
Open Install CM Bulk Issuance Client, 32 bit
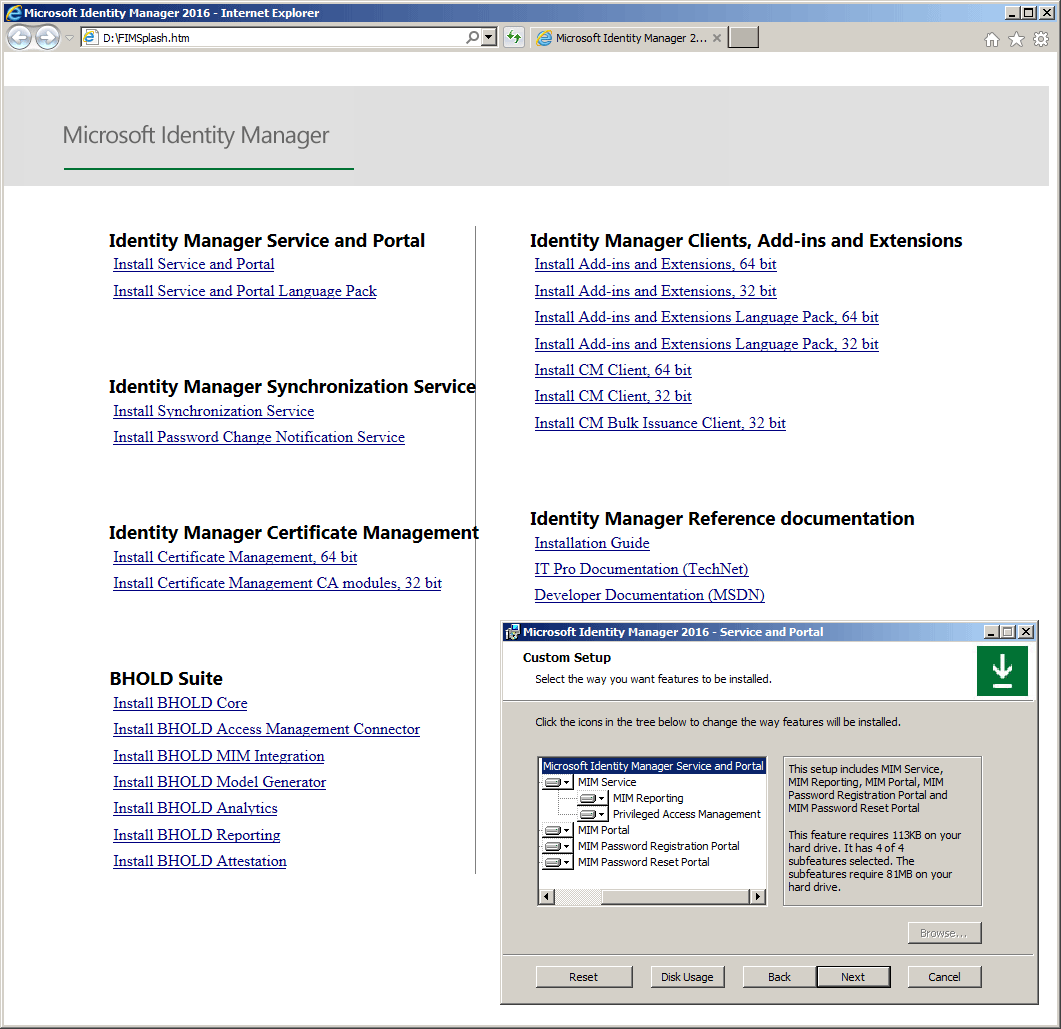(660, 424)
